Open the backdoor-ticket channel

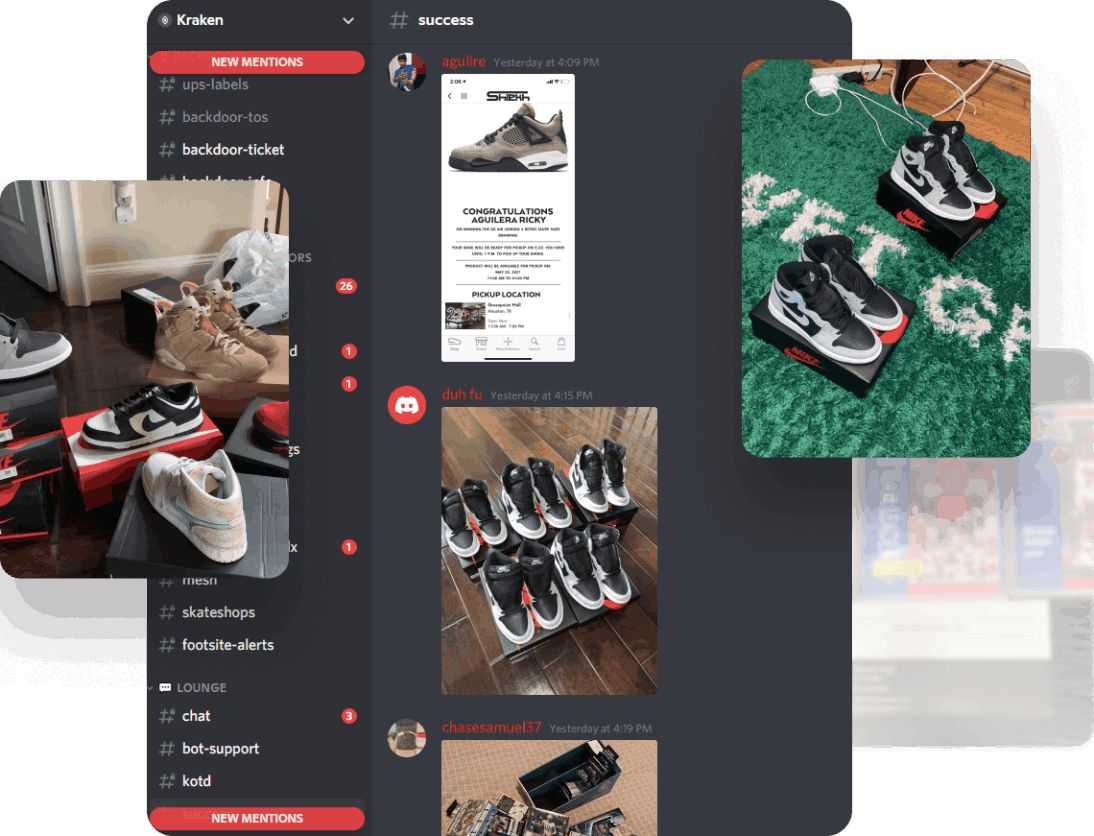(x=233, y=150)
